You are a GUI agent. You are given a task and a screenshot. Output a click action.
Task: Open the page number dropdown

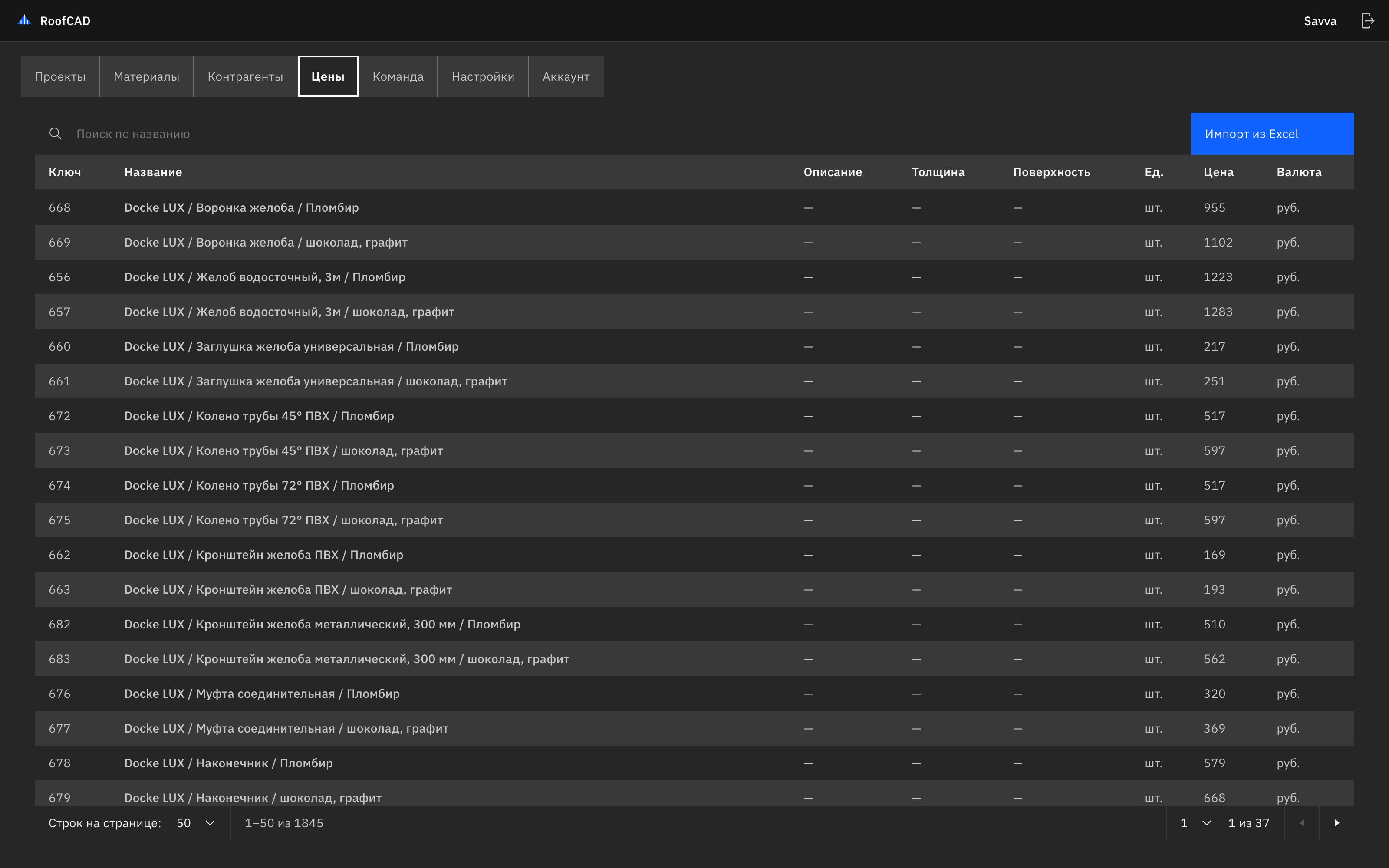pyautogui.click(x=1195, y=823)
